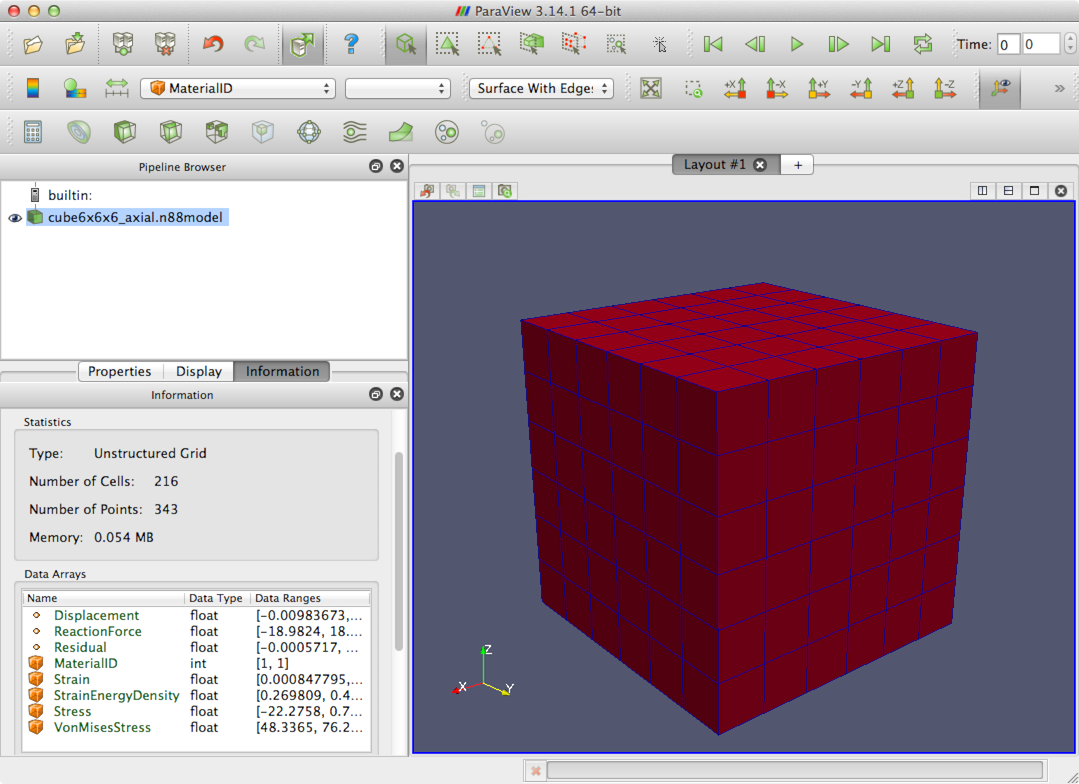Click the Disconnect from server icon
This screenshot has height=784, width=1079.
[x=165, y=44]
